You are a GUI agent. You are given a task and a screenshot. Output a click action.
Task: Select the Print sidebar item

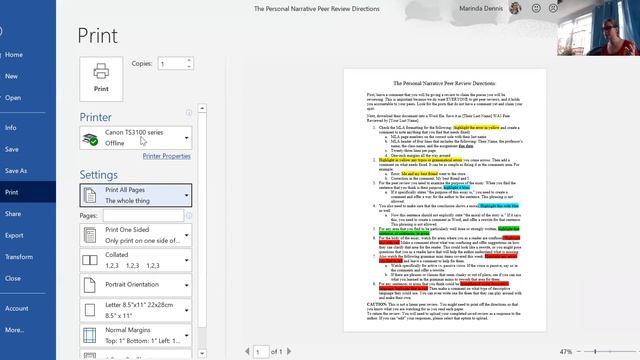coord(28,192)
